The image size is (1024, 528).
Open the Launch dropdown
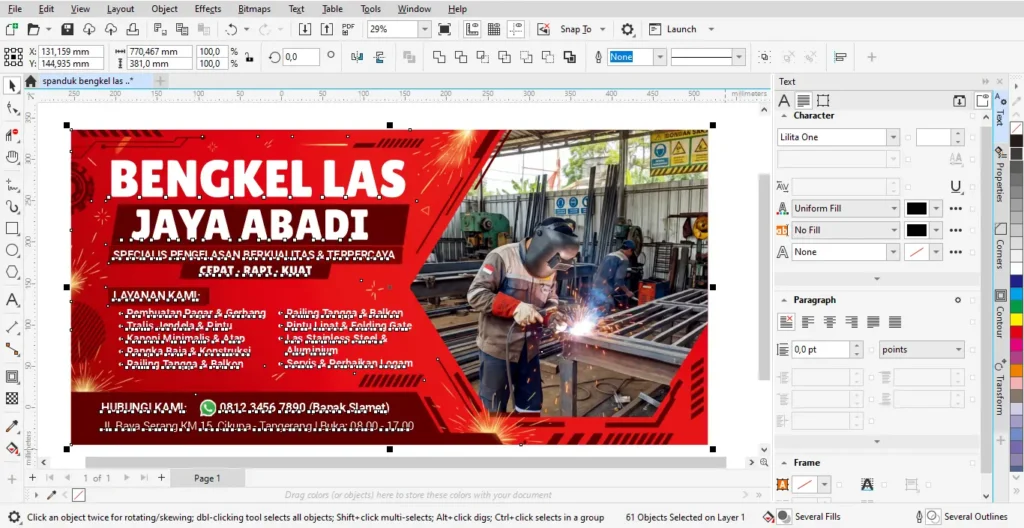coord(711,29)
